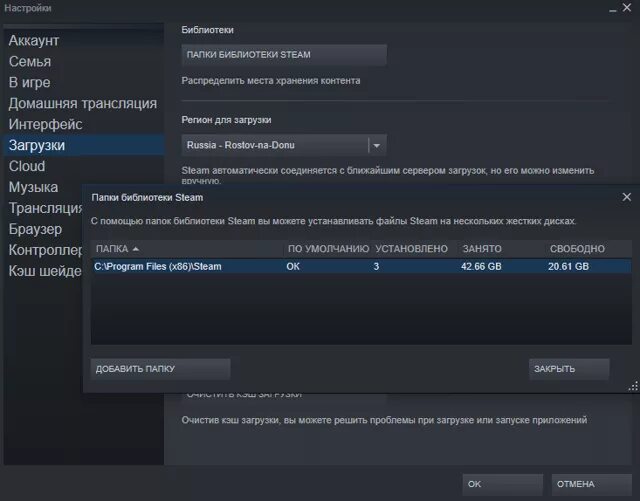The height and width of the screenshot is (501, 640).
Task: Click ОТМЕНА button in settings window
Action: pyautogui.click(x=592, y=484)
